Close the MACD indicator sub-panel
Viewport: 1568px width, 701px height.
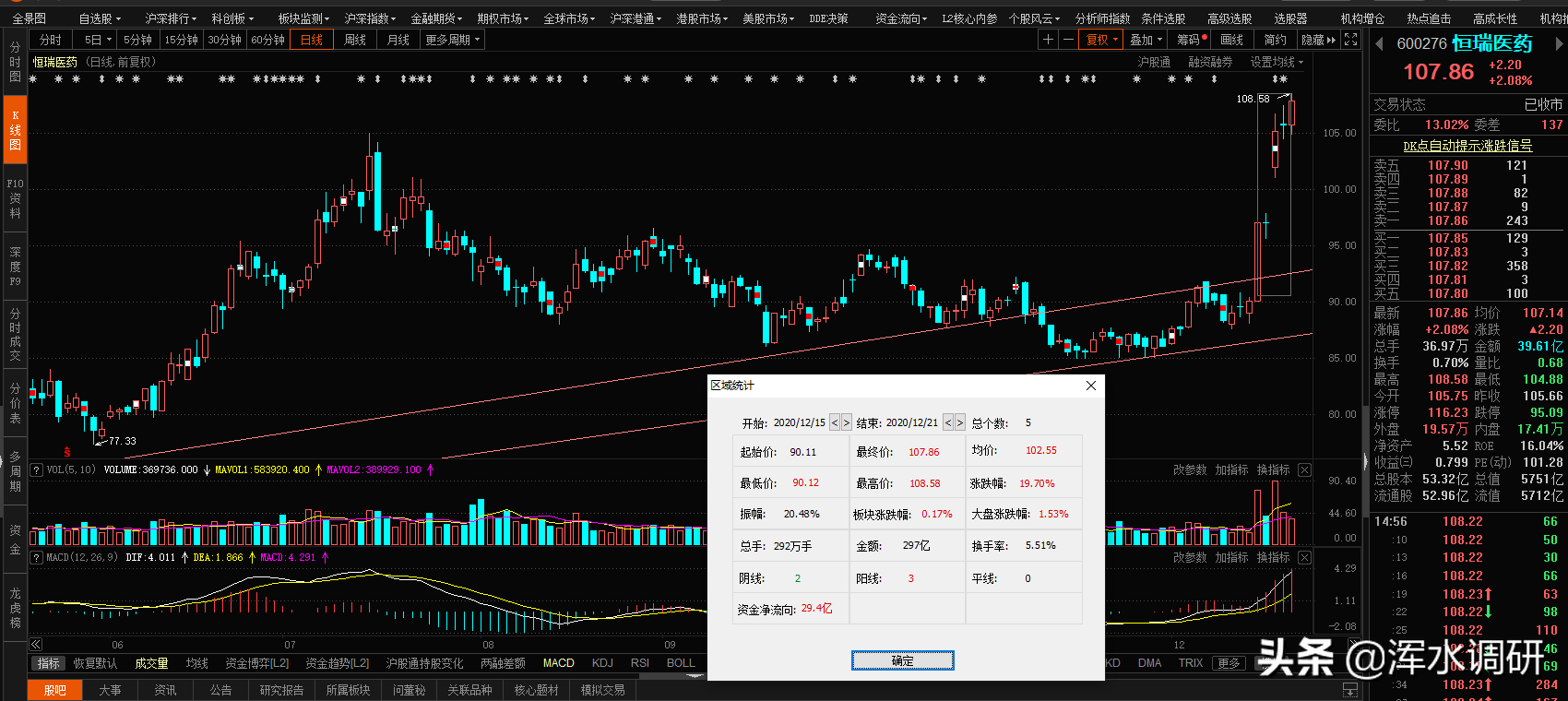pos(1304,557)
